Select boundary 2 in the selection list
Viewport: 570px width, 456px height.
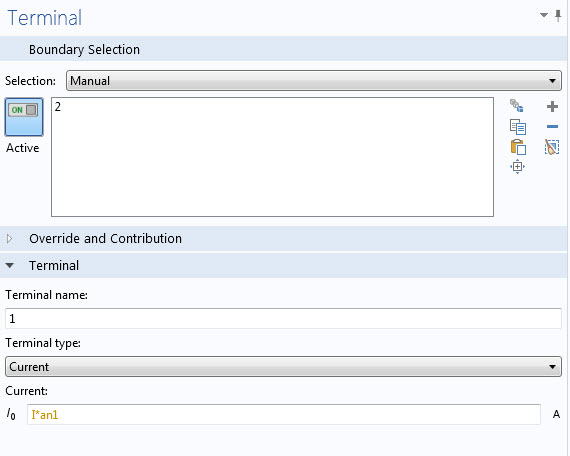(58, 107)
